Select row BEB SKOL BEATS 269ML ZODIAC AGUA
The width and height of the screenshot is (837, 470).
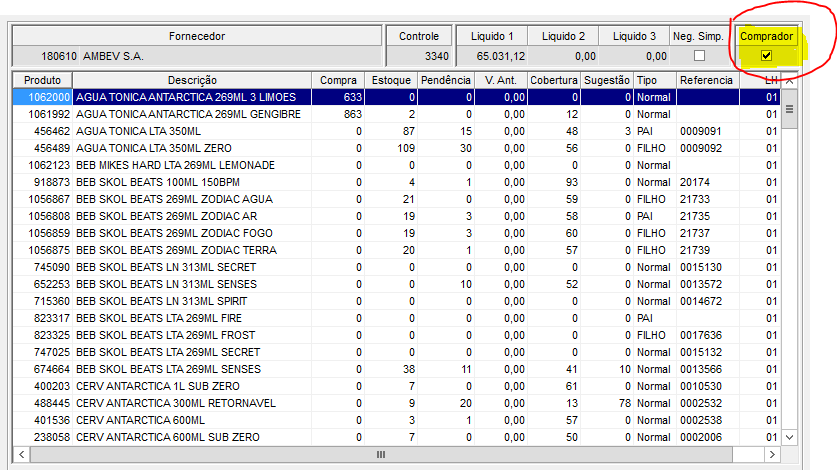point(397,199)
